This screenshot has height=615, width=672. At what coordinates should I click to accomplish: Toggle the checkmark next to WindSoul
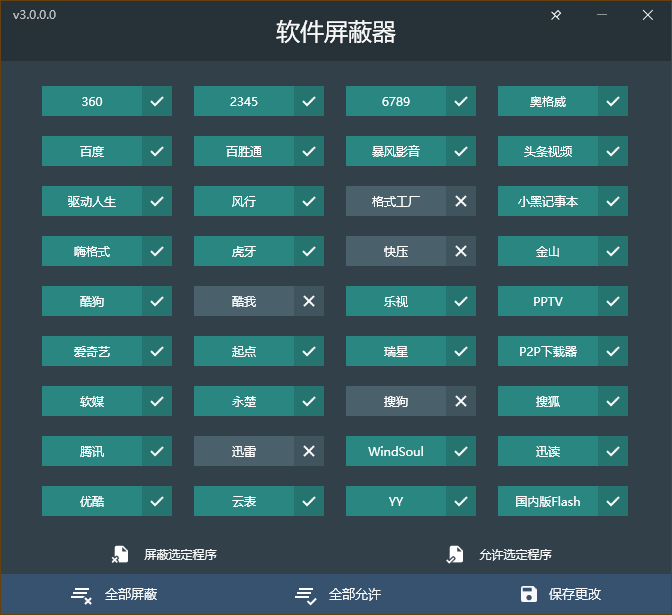[x=461, y=451]
